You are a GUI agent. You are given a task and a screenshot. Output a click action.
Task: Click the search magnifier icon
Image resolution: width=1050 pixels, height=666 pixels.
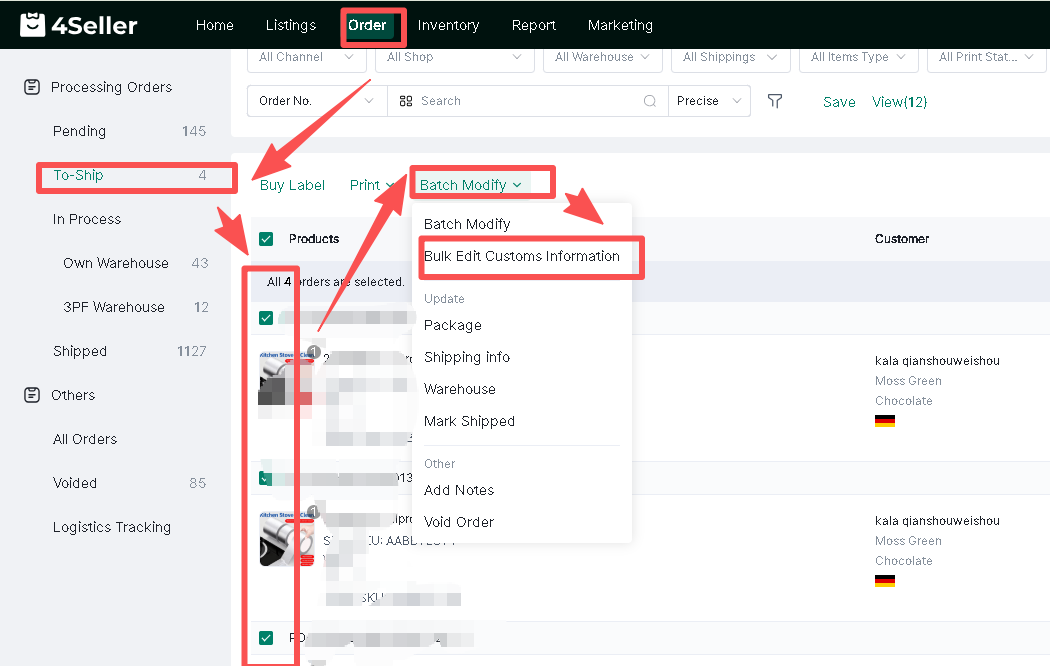pos(650,101)
